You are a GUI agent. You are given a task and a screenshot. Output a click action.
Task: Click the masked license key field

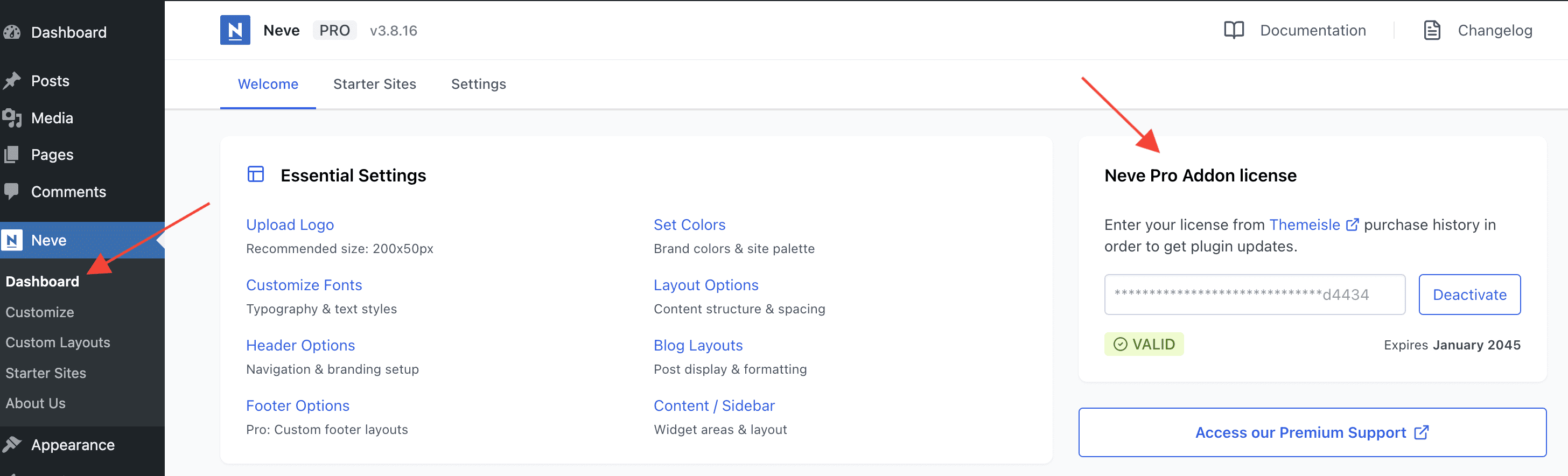(1254, 295)
